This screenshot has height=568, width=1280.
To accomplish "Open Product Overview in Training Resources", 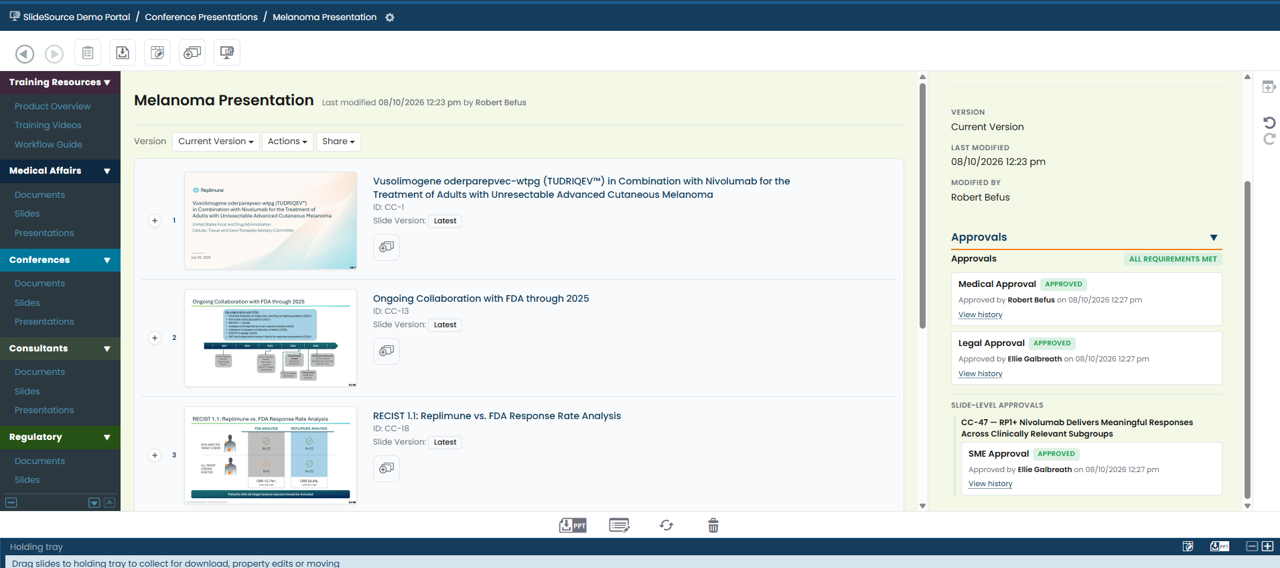I will click(x=52, y=106).
